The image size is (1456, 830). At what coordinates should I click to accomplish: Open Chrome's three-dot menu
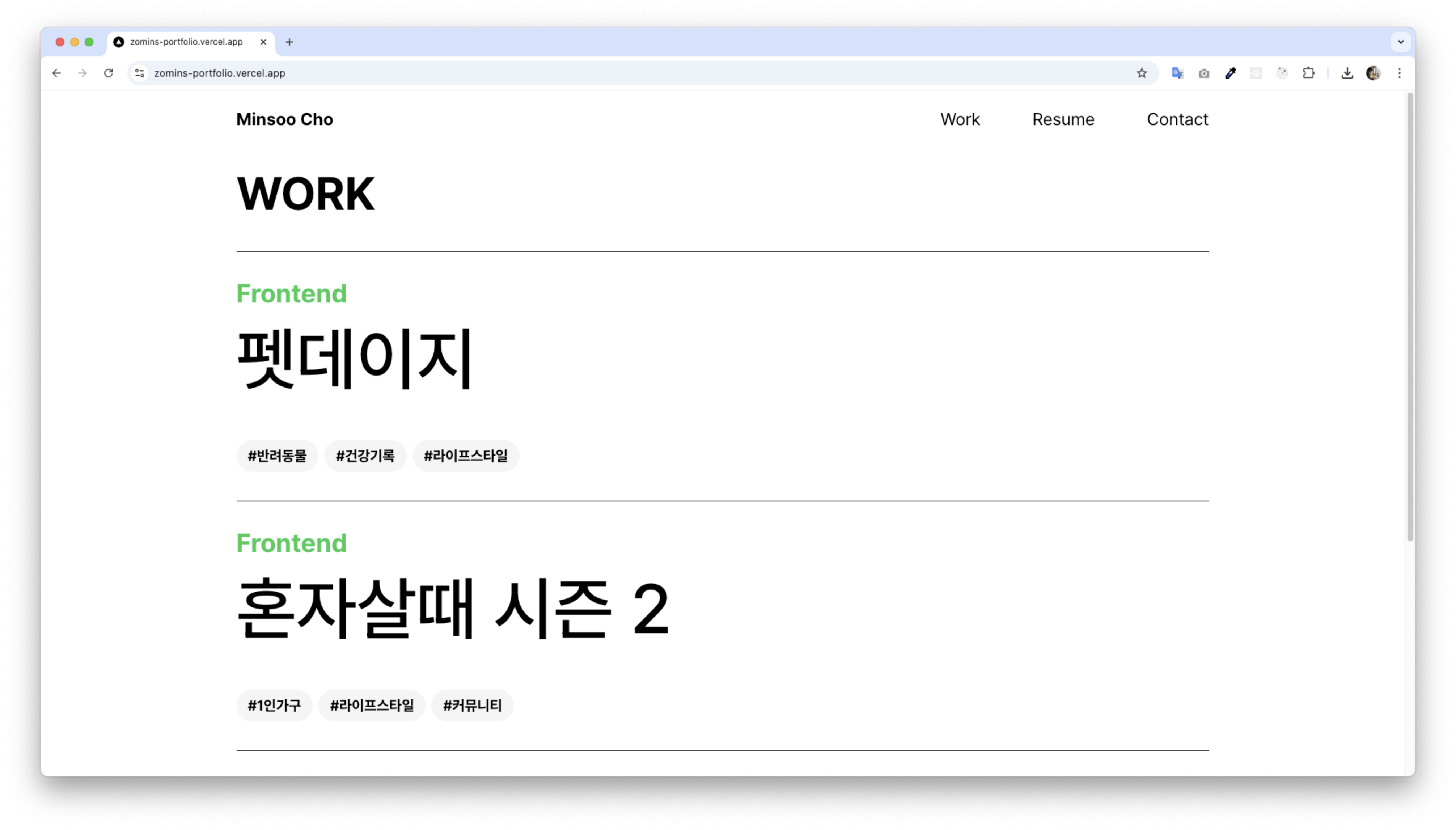(x=1399, y=73)
